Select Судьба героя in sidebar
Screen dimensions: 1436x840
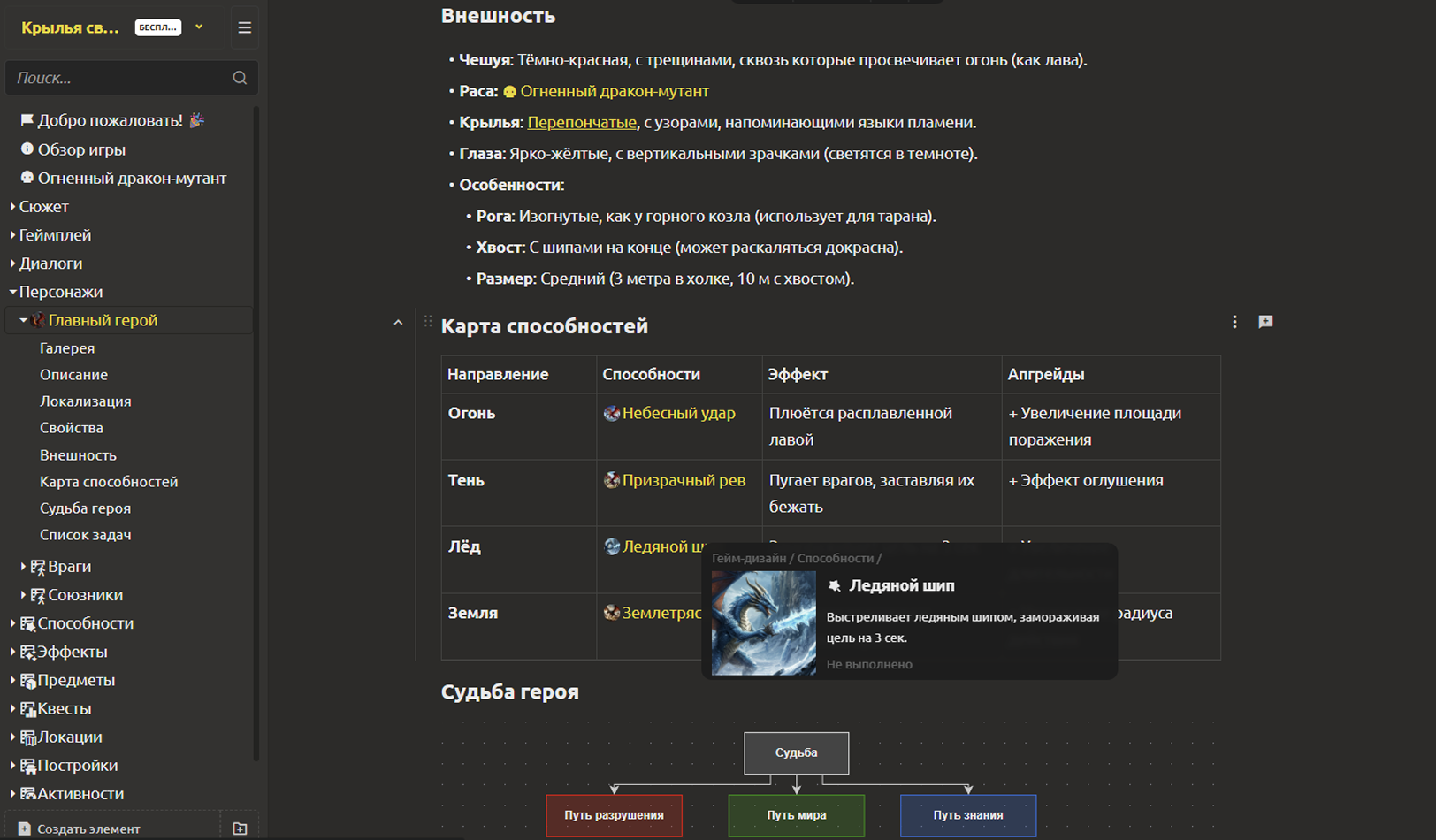(x=85, y=508)
